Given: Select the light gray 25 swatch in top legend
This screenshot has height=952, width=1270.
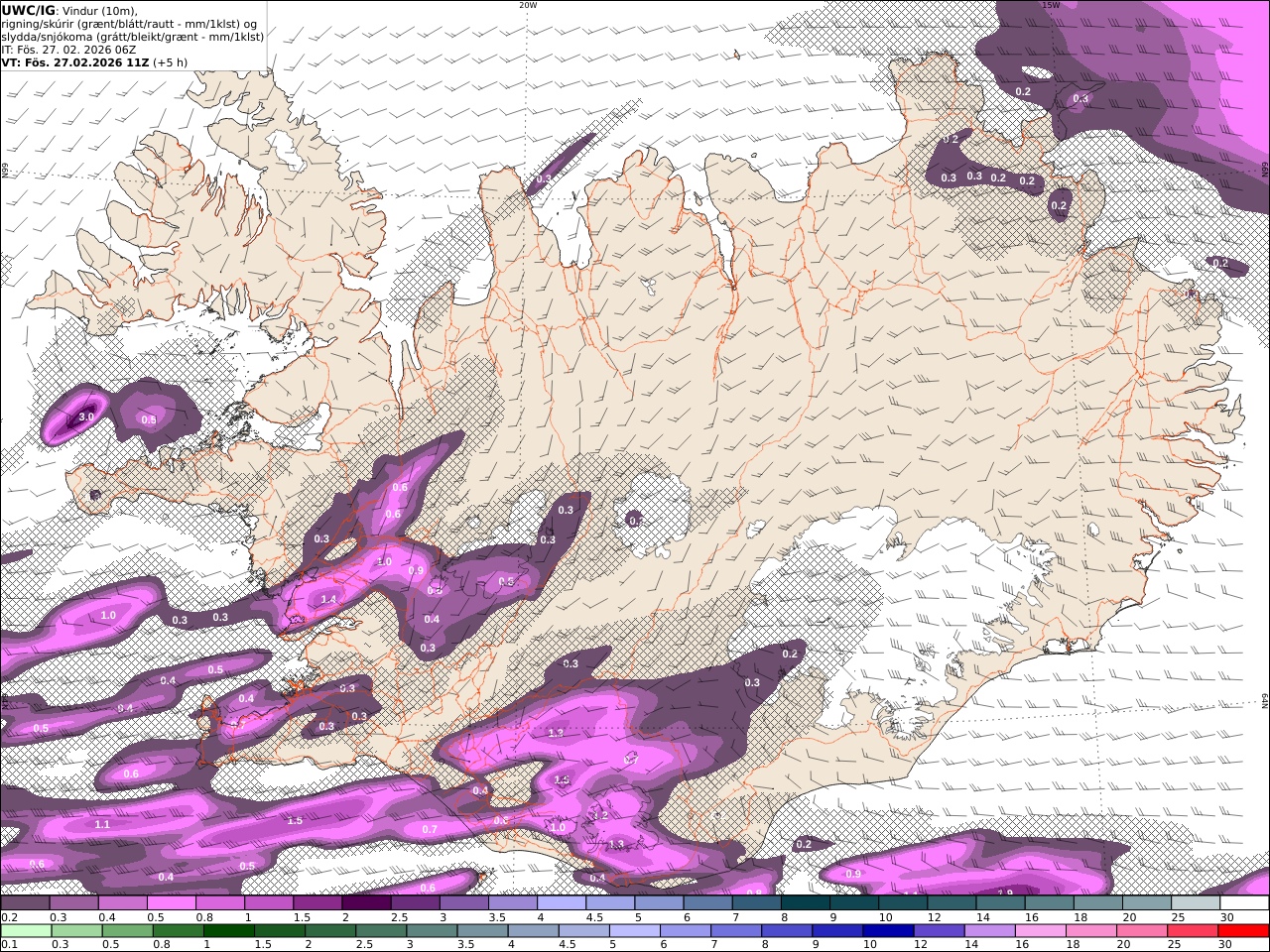Looking at the screenshot, I should click(x=1196, y=903).
